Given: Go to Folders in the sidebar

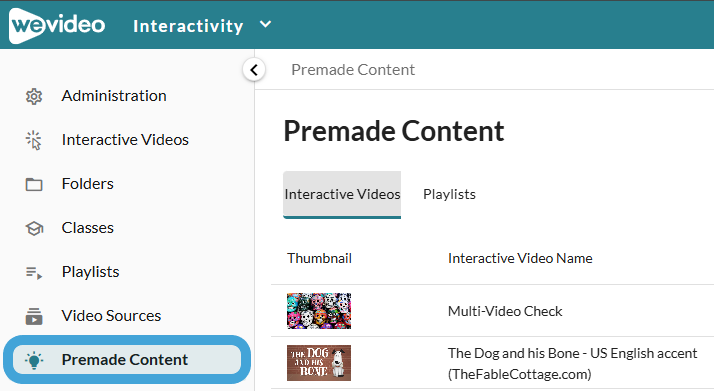Looking at the screenshot, I should click(87, 184).
